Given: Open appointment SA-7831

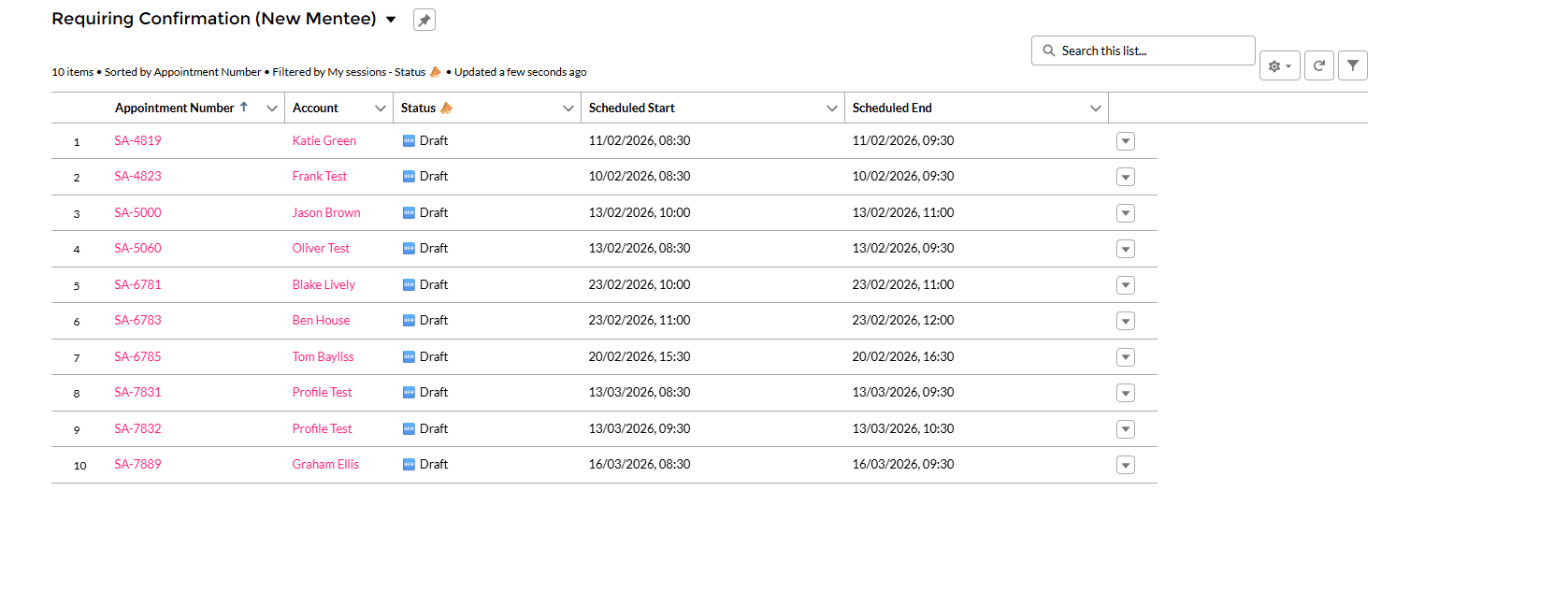Looking at the screenshot, I should click(x=137, y=392).
